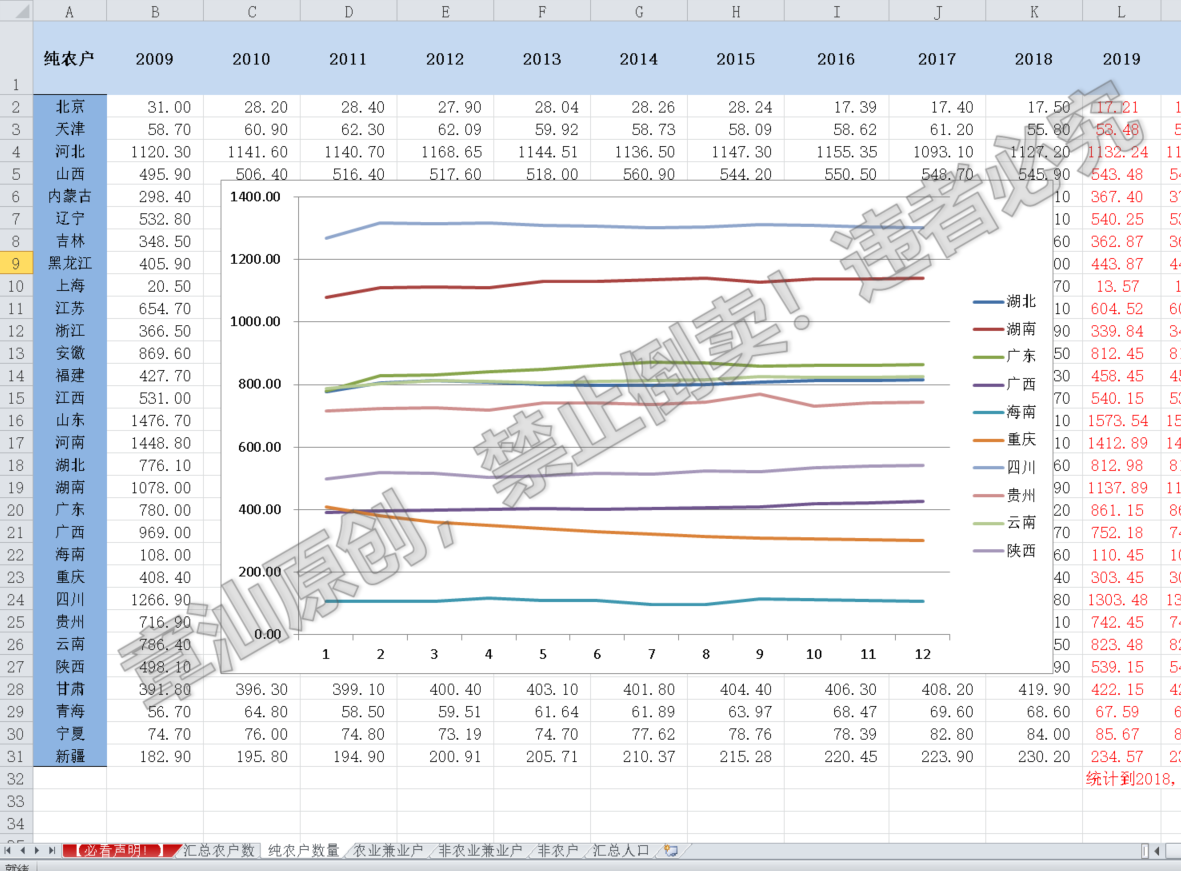This screenshot has width=1181, height=871.
Task: Select the 湖南 legend entry in chart
Action: [1005, 329]
